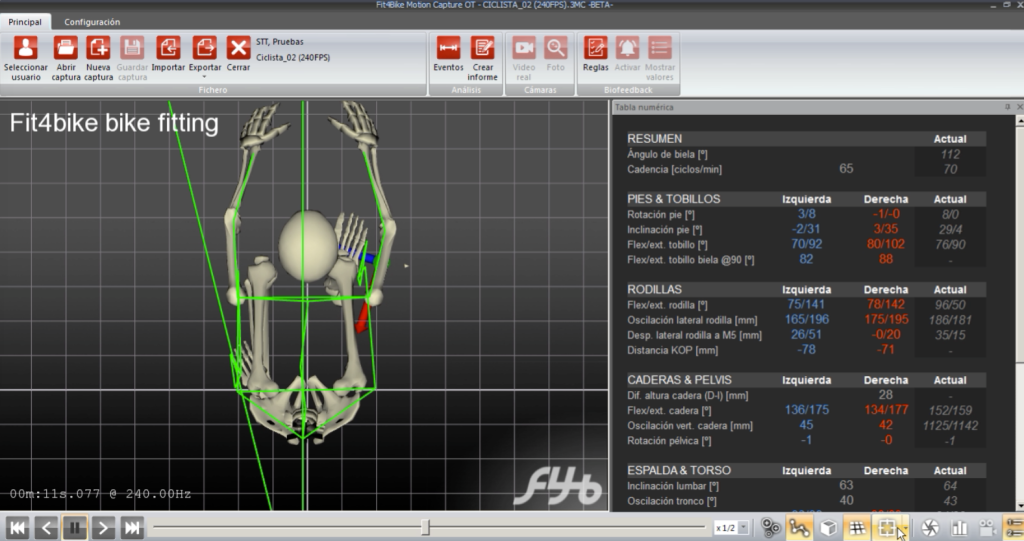The height and width of the screenshot is (541, 1024).
Task: Click the Oscilación lateral rodilla value 165/196
Action: pos(807,319)
